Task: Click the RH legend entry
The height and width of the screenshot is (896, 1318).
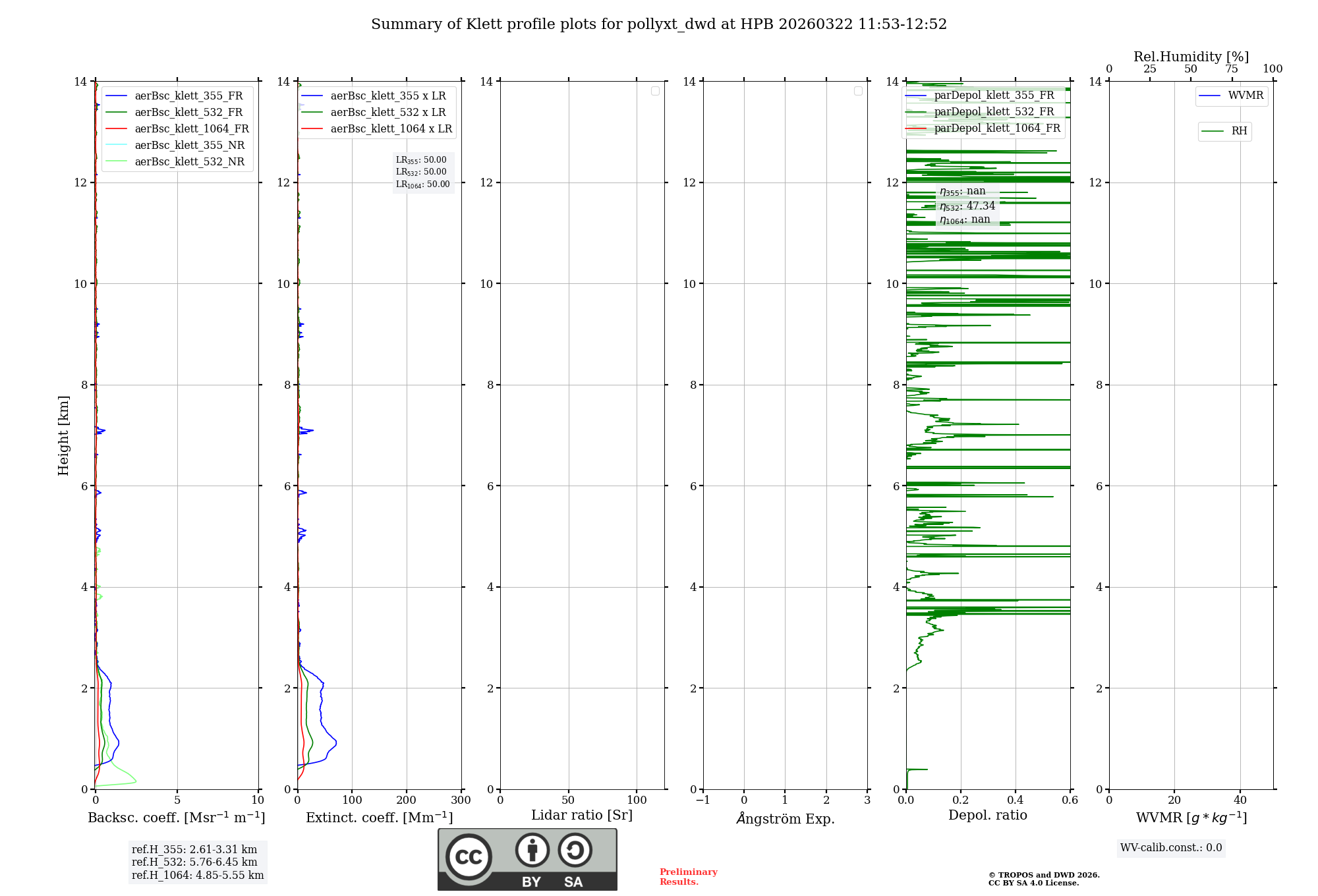Action: [1238, 131]
